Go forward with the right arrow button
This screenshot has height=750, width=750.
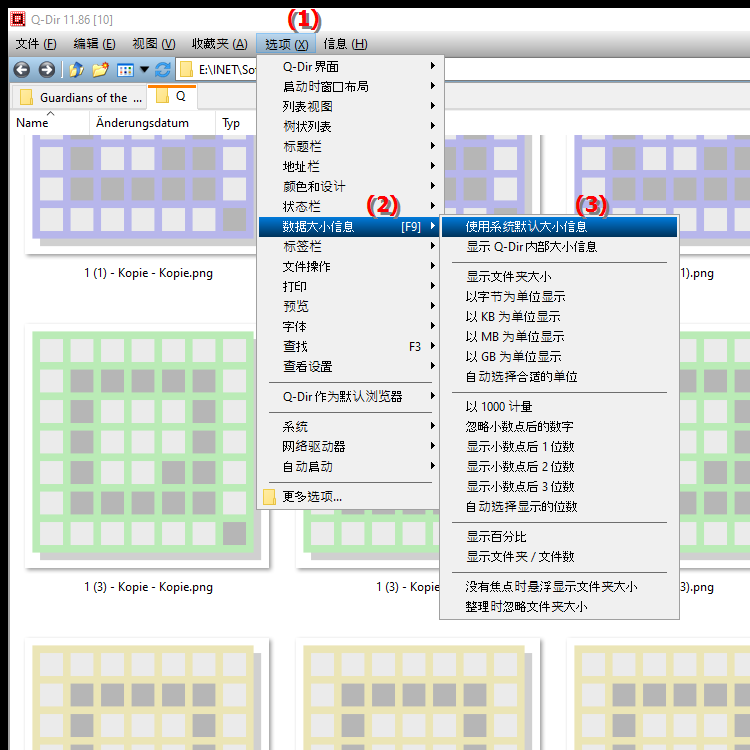click(46, 70)
